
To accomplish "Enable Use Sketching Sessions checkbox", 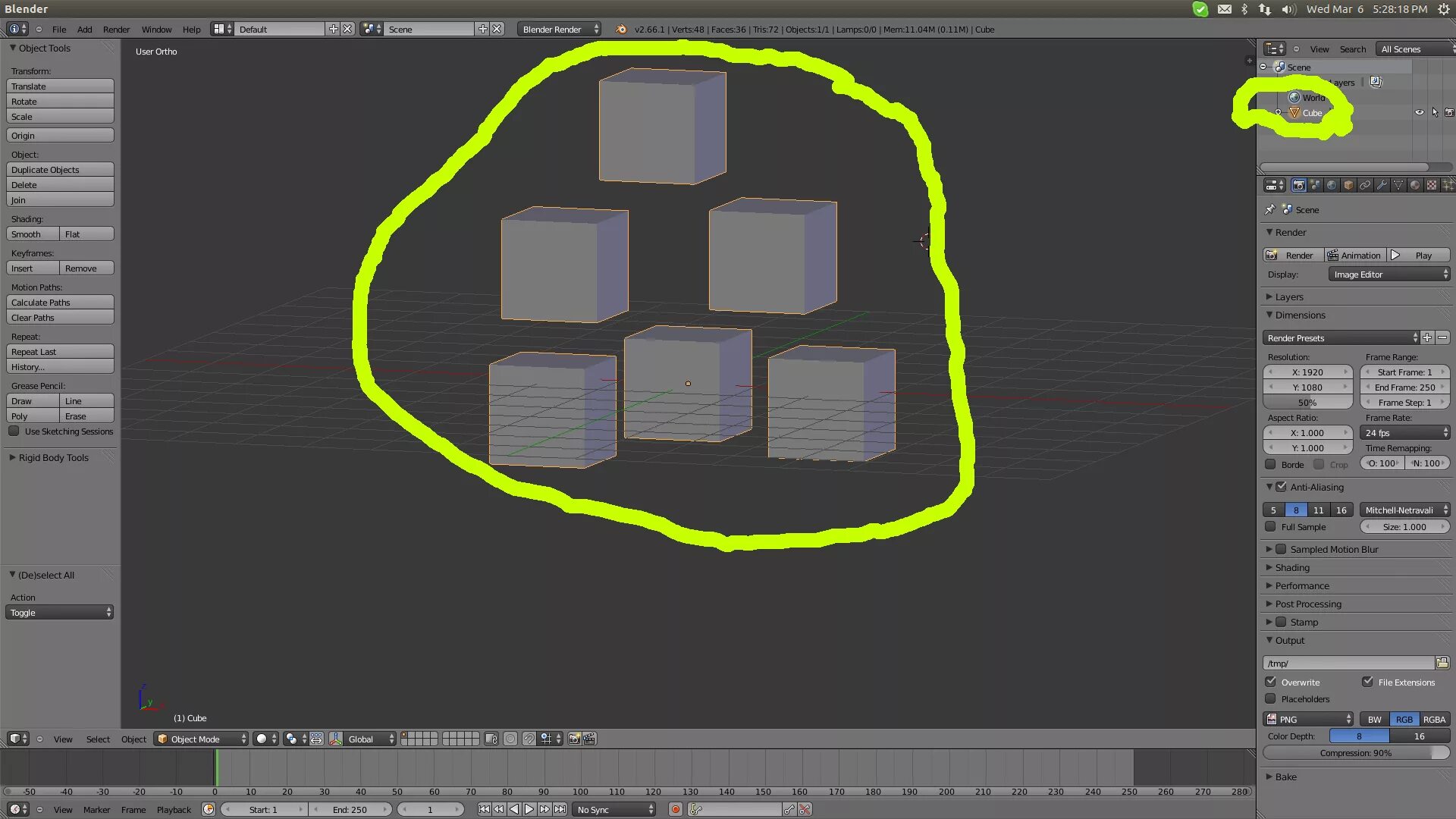I will [14, 431].
